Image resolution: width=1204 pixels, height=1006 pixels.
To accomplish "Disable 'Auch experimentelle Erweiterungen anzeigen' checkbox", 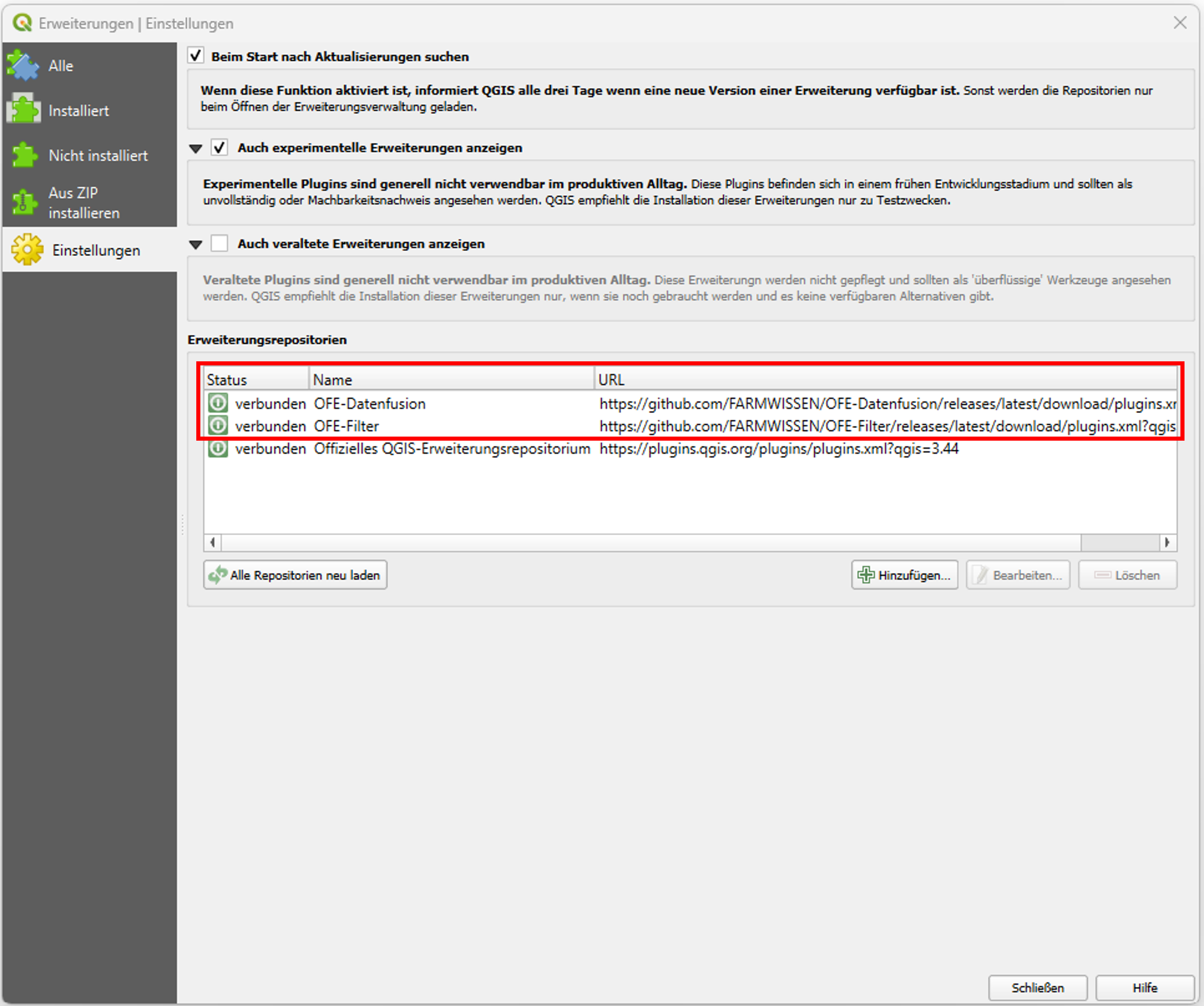I will click(219, 147).
